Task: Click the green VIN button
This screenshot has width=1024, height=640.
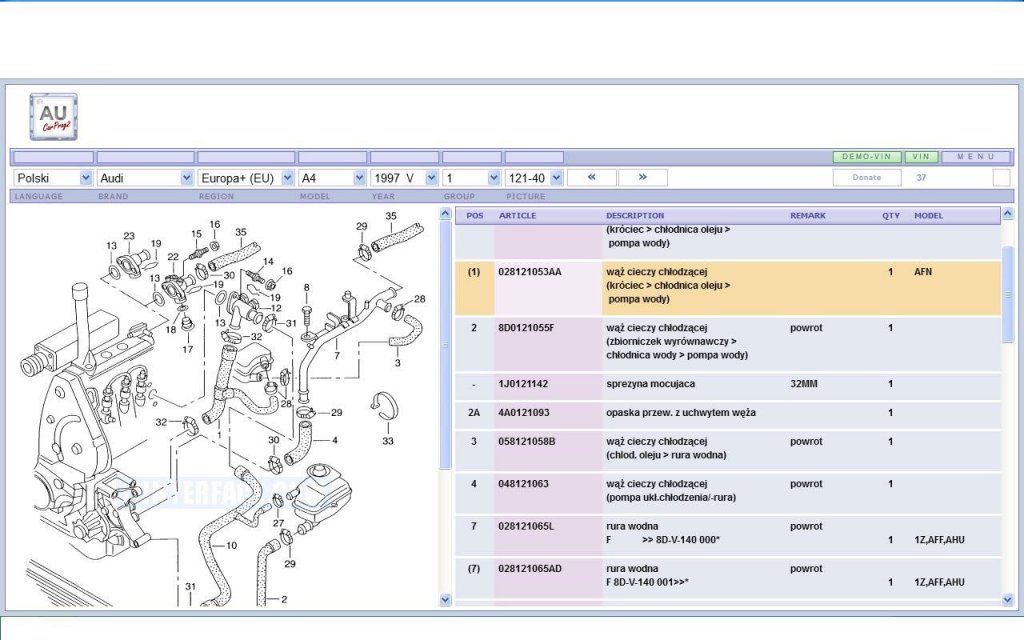Action: (x=921, y=157)
